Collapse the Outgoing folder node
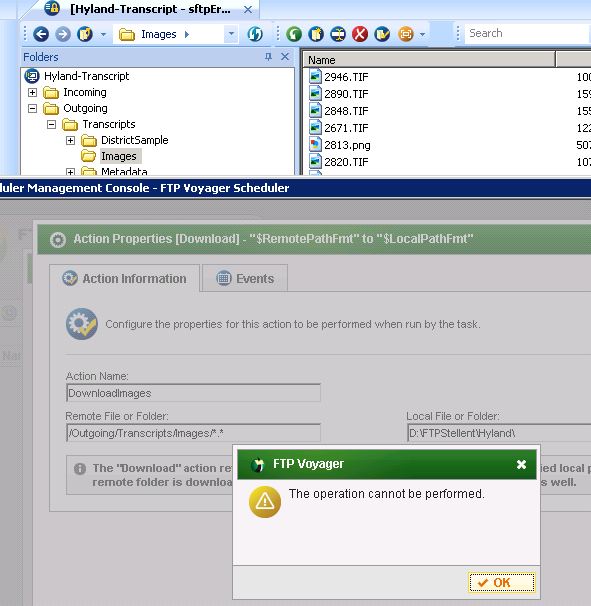This screenshot has height=606, width=591. (32, 108)
